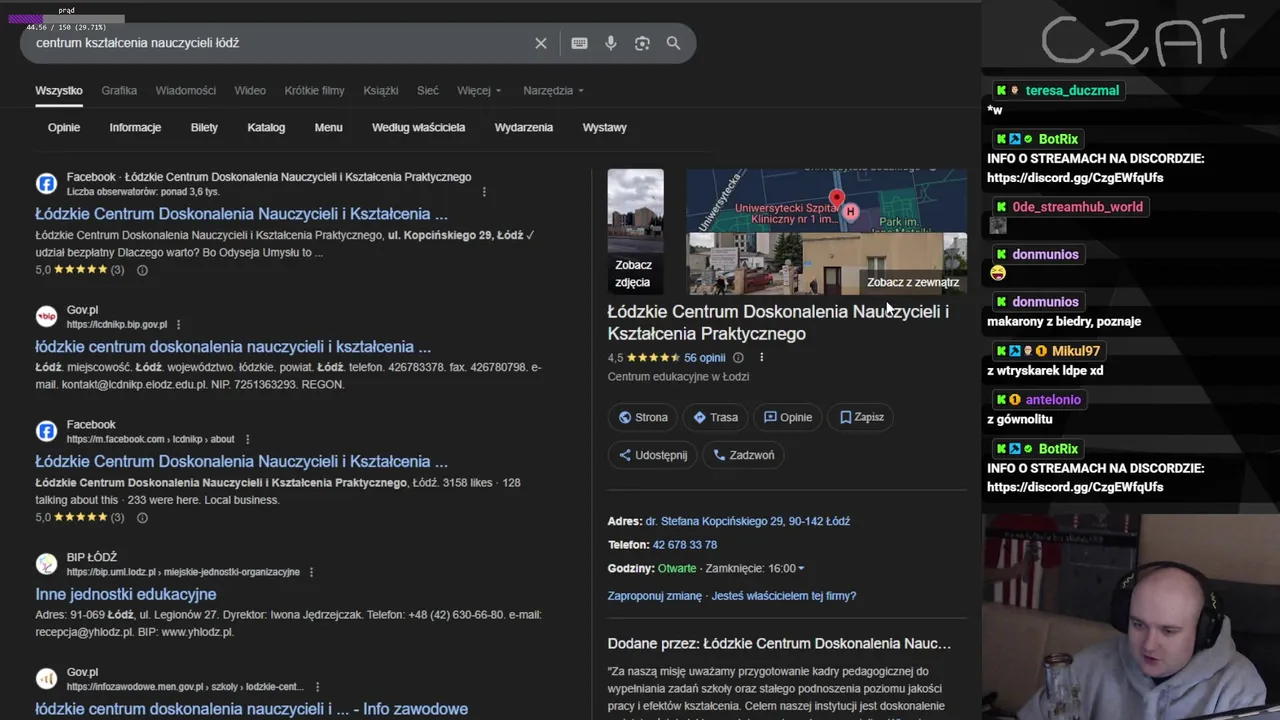Viewport: 1280px width, 720px height.
Task: Switch to Wiadomości search tab
Action: pyautogui.click(x=185, y=90)
